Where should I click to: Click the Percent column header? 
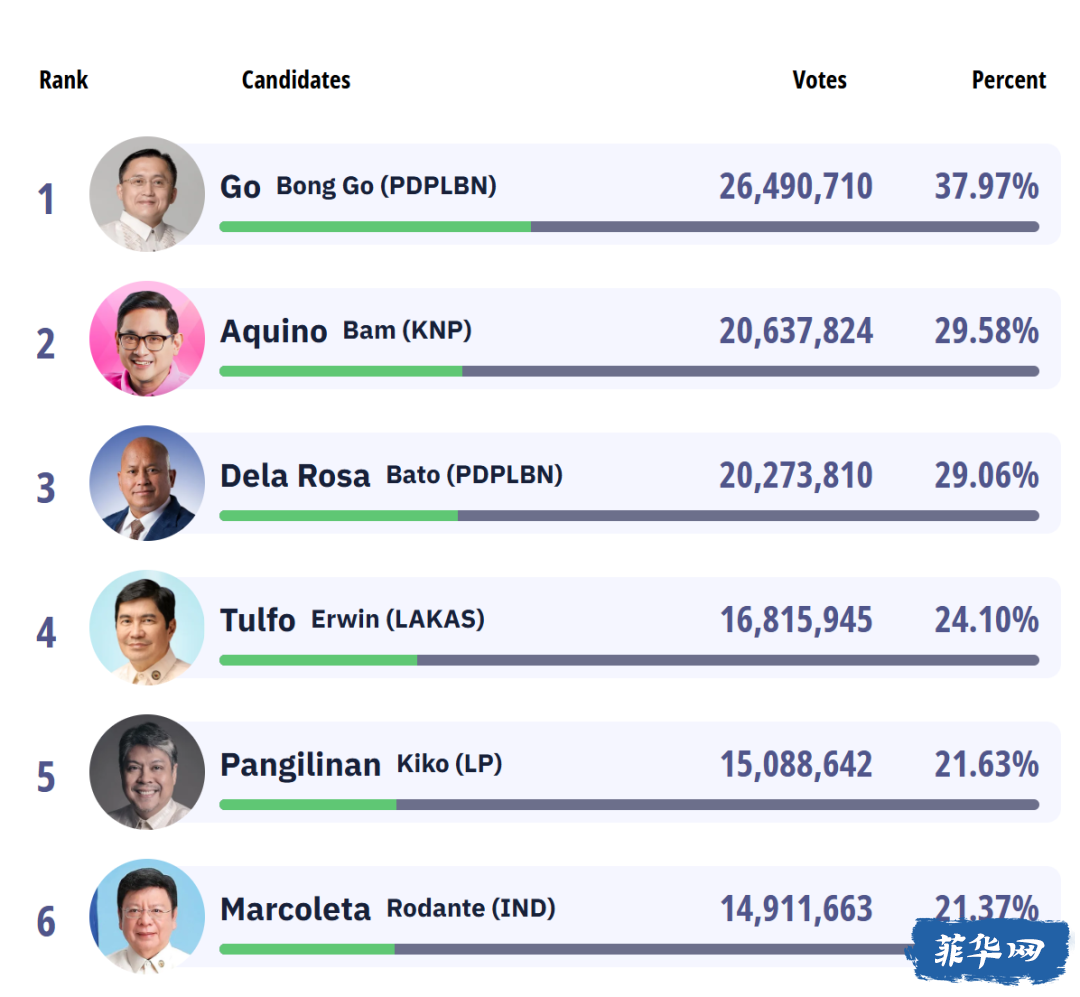[1009, 80]
